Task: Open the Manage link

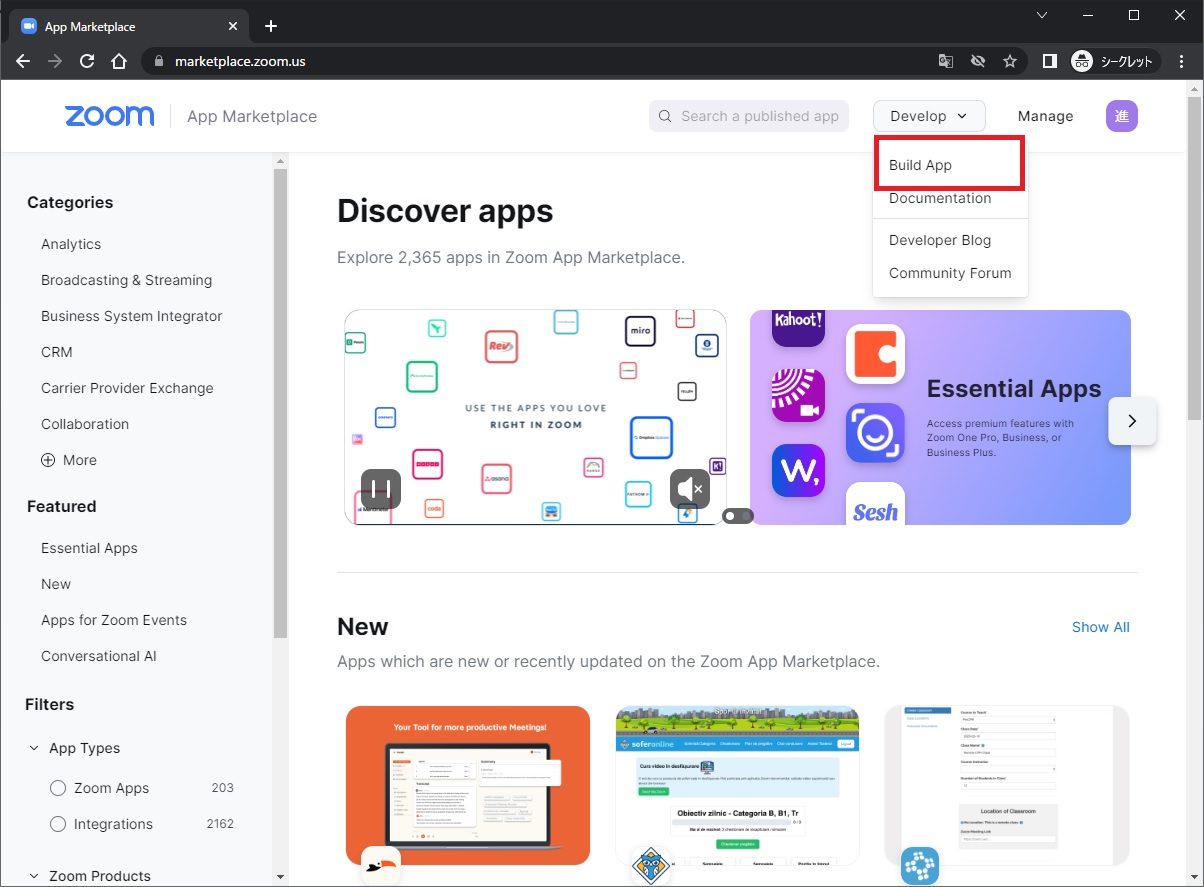Action: click(1045, 116)
